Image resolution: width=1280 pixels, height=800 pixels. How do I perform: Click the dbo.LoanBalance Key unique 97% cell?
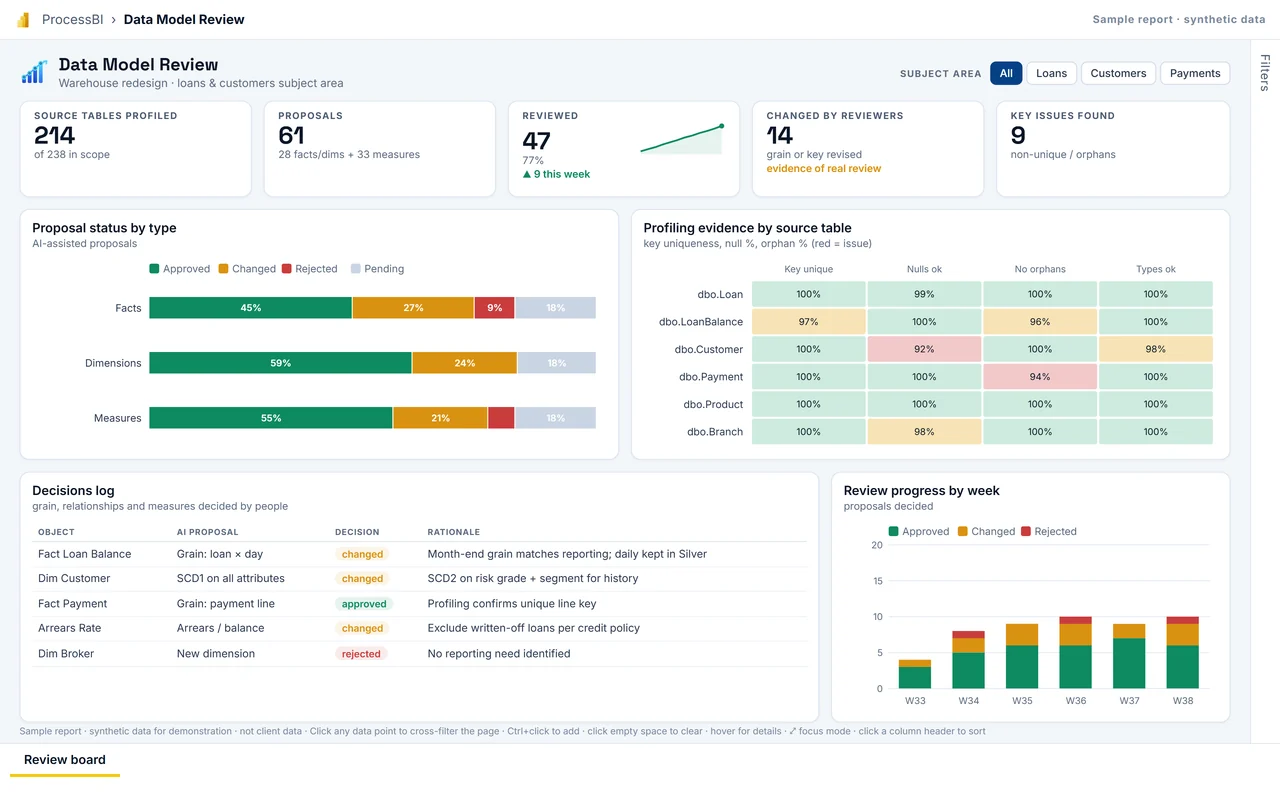(x=808, y=322)
